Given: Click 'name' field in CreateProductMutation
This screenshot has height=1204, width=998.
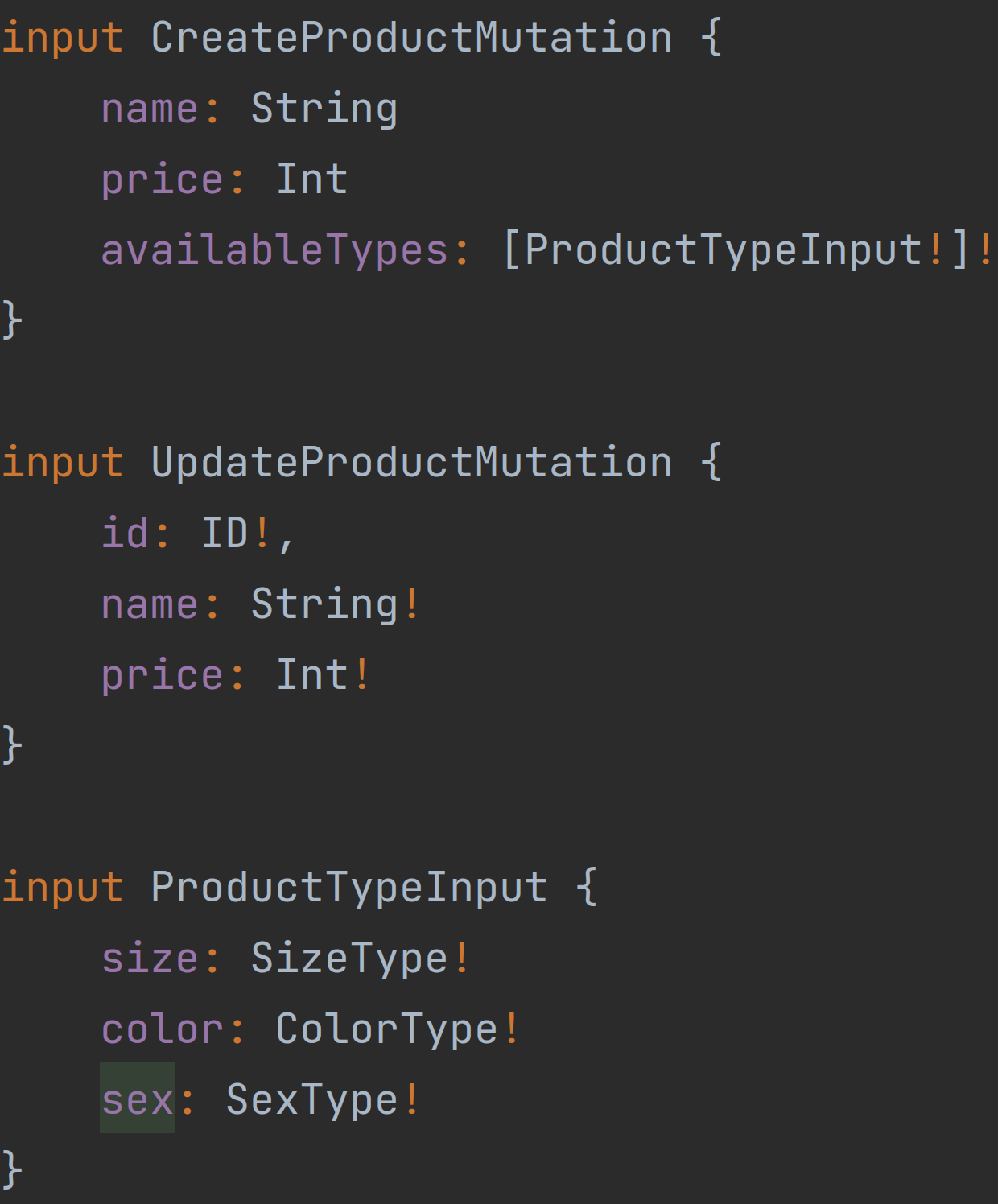Looking at the screenshot, I should 150,109.
